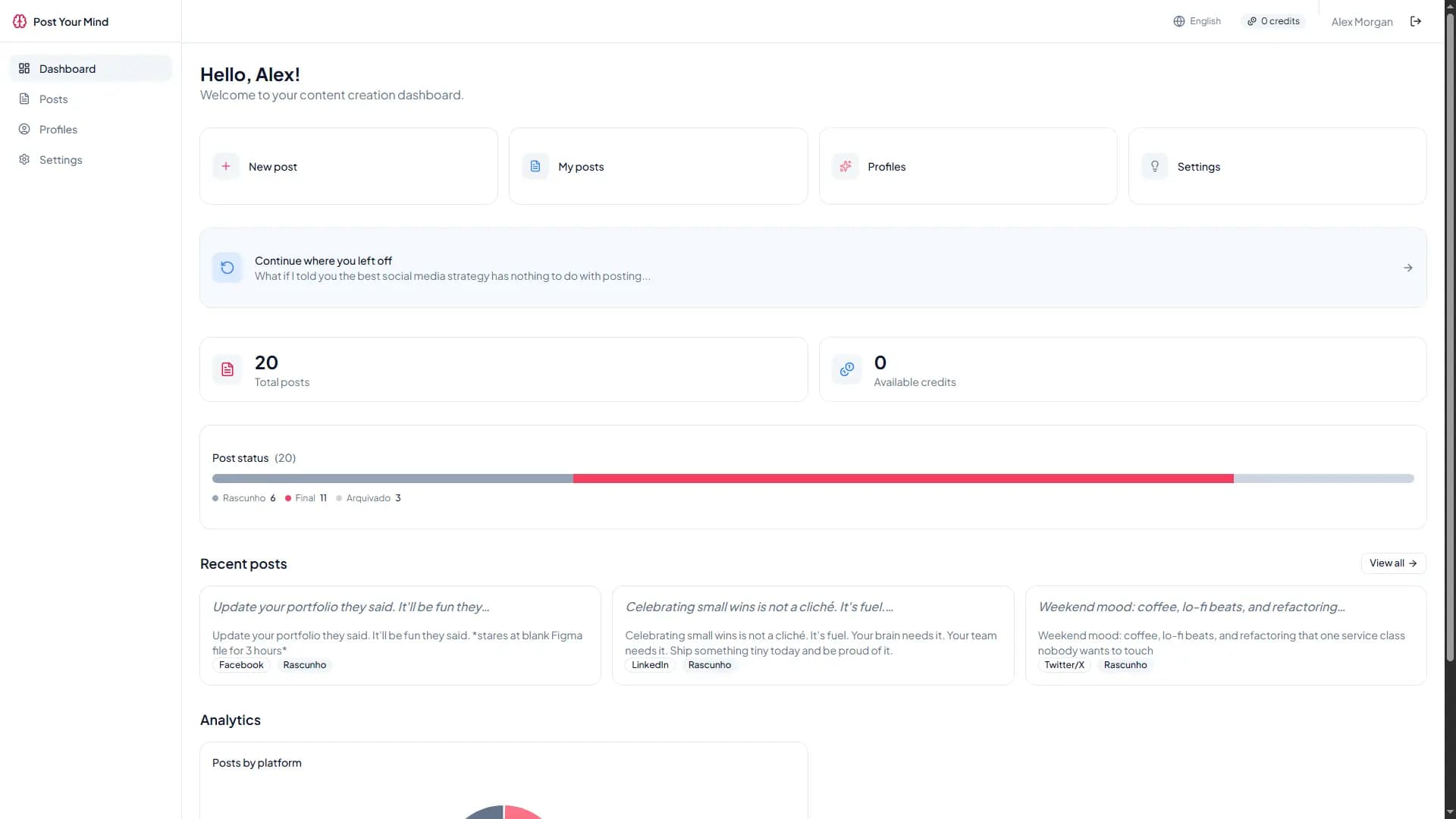Click the sparkle icon on Profiles card

click(x=846, y=166)
